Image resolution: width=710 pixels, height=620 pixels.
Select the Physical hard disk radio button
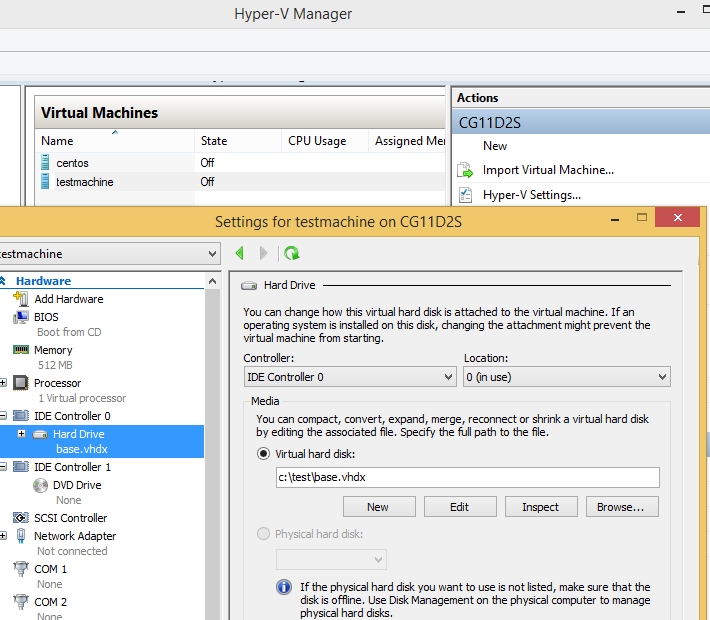[264, 534]
